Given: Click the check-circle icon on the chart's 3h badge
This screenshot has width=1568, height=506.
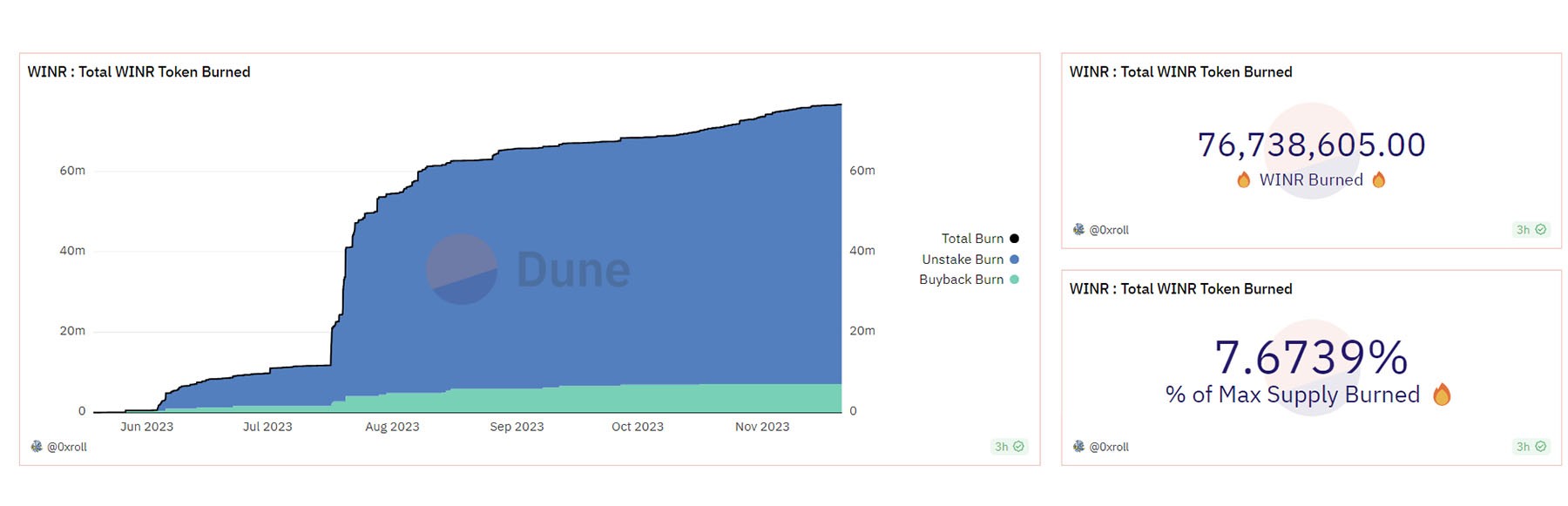Looking at the screenshot, I should click(x=1018, y=447).
